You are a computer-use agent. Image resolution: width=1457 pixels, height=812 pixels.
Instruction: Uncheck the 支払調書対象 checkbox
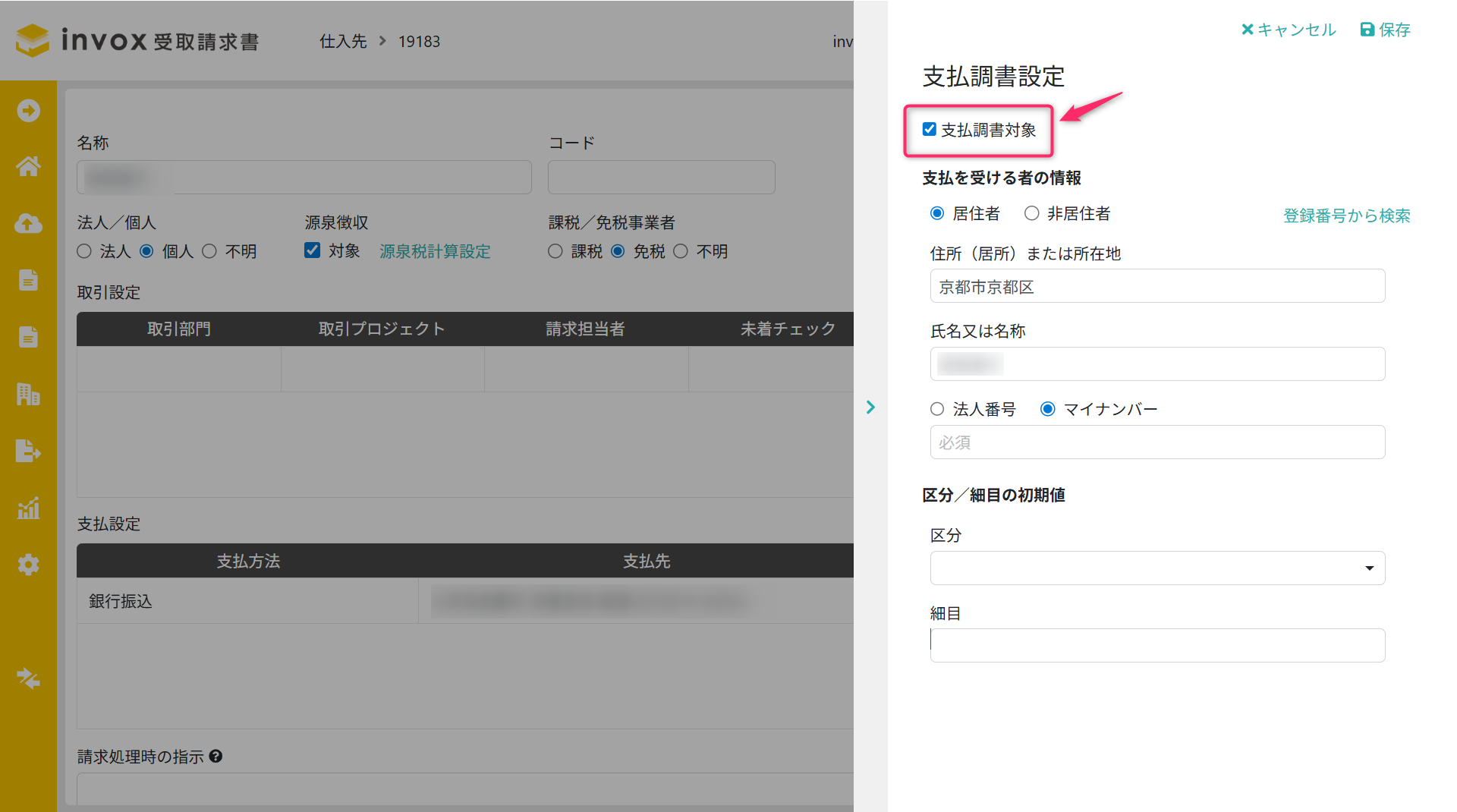tap(929, 130)
